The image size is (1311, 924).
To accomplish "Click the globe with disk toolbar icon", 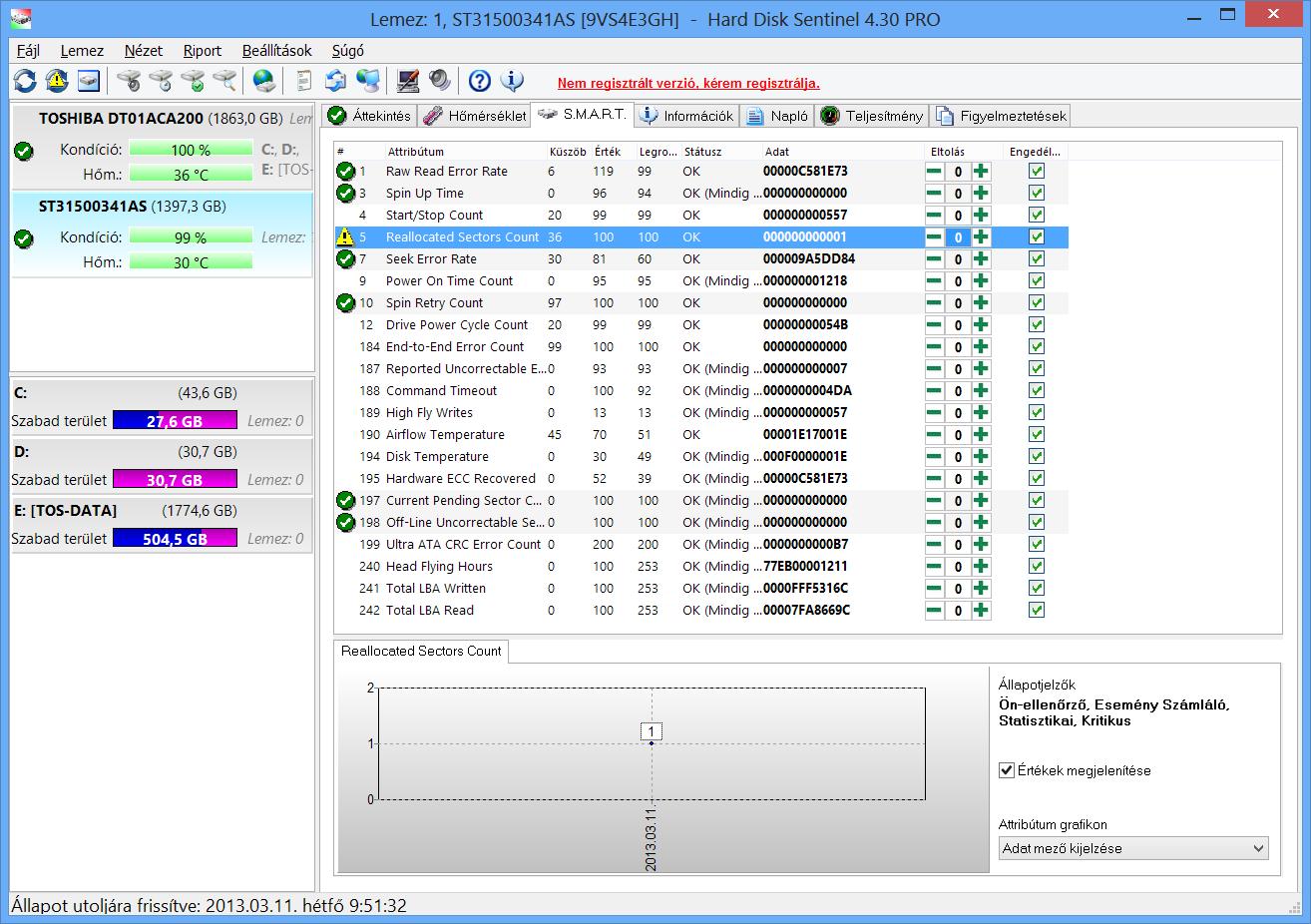I will (263, 82).
